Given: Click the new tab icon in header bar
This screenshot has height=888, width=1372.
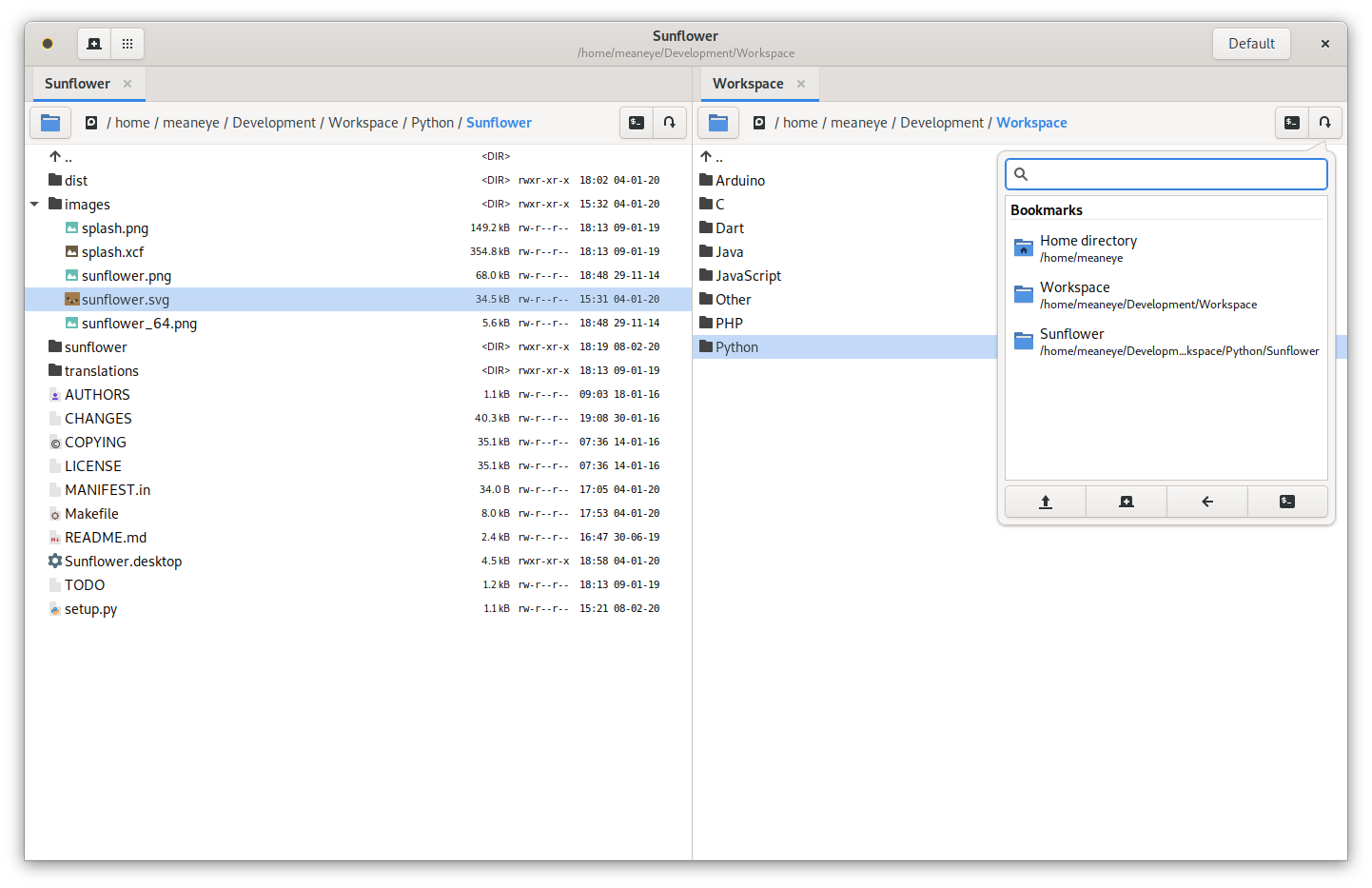Looking at the screenshot, I should tap(93, 44).
